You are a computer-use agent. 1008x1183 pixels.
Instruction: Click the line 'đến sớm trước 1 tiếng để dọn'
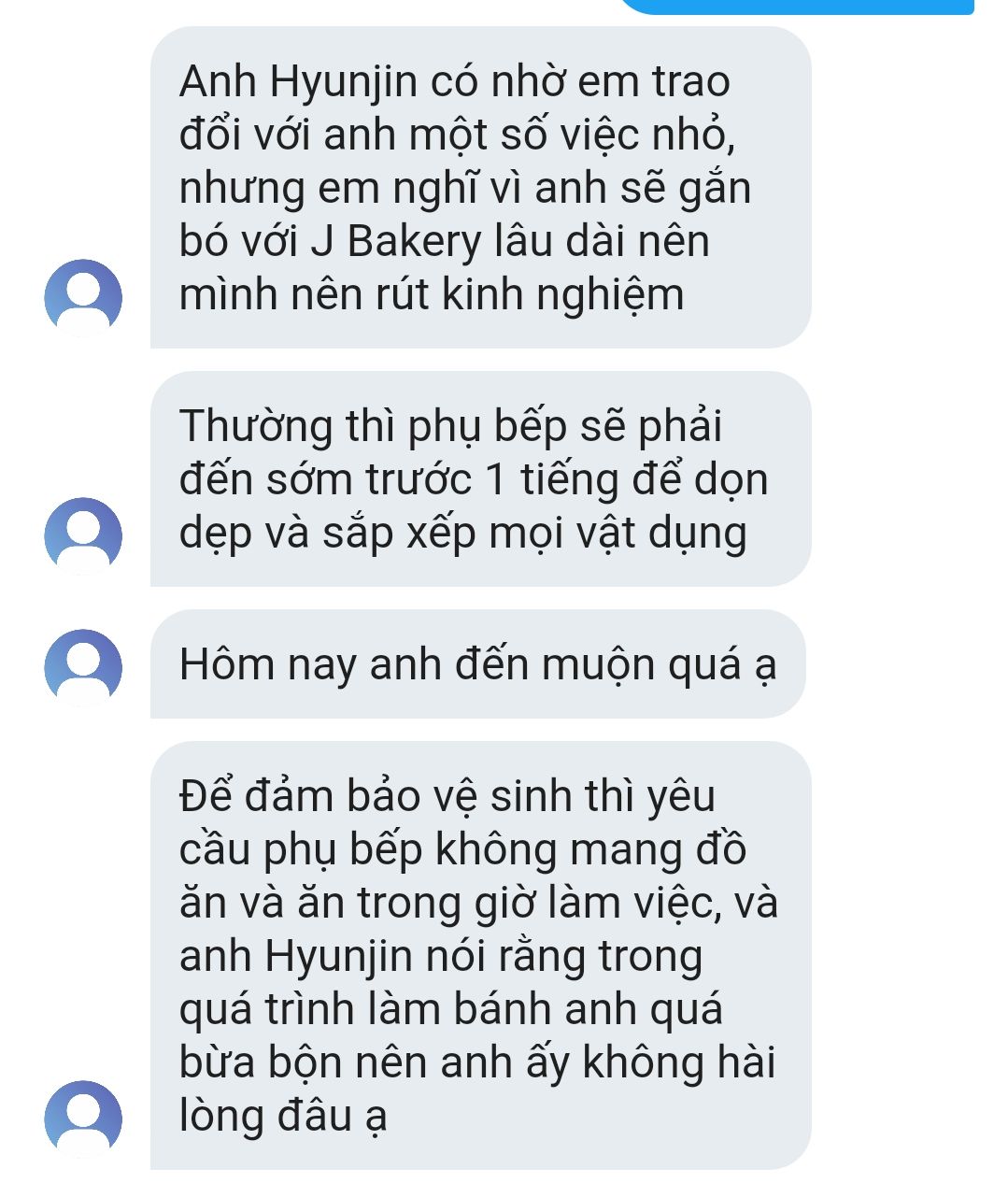(474, 480)
